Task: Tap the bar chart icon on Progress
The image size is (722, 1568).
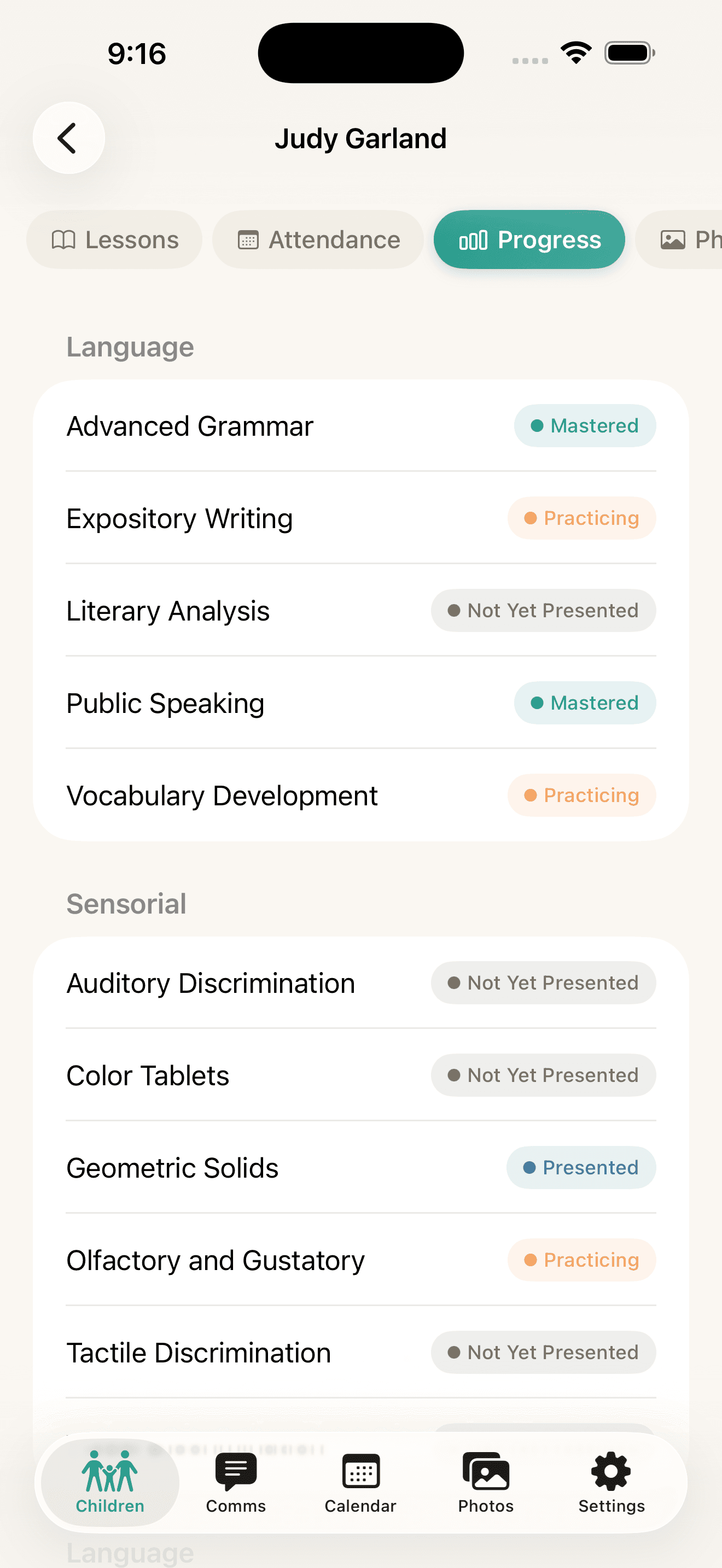Action: [473, 240]
